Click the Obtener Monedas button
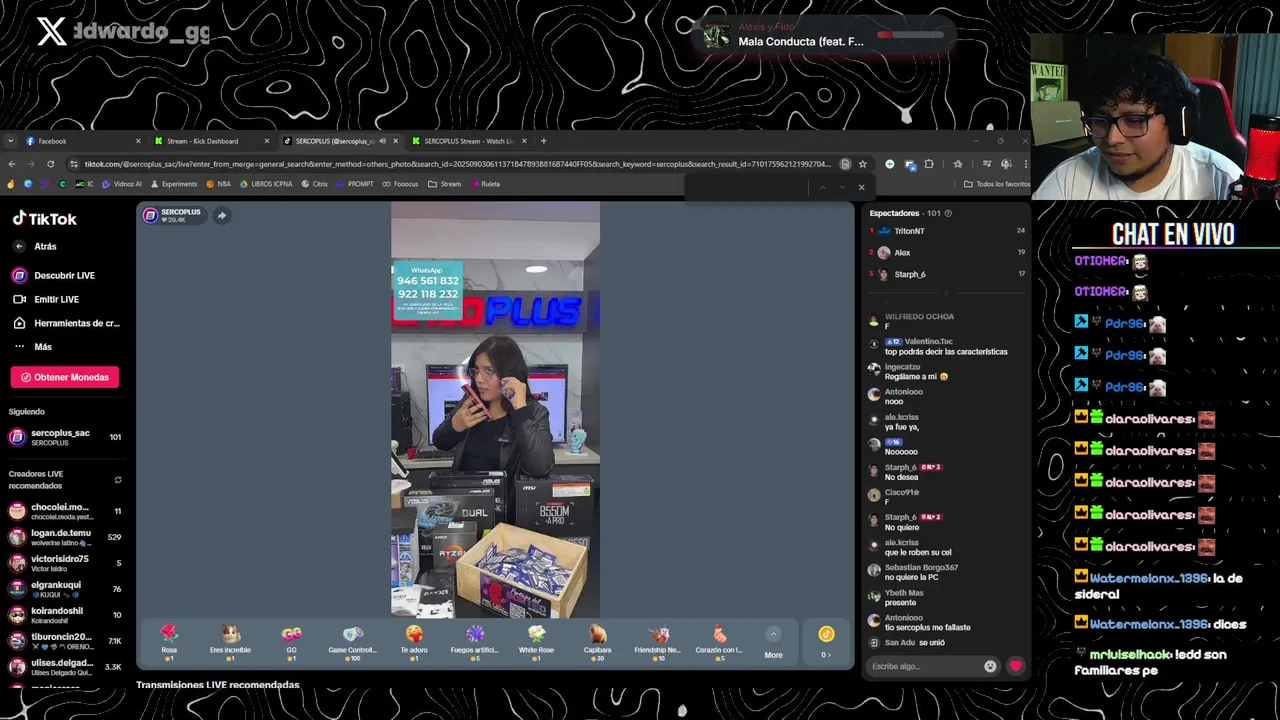The image size is (1280, 720). tap(65, 377)
